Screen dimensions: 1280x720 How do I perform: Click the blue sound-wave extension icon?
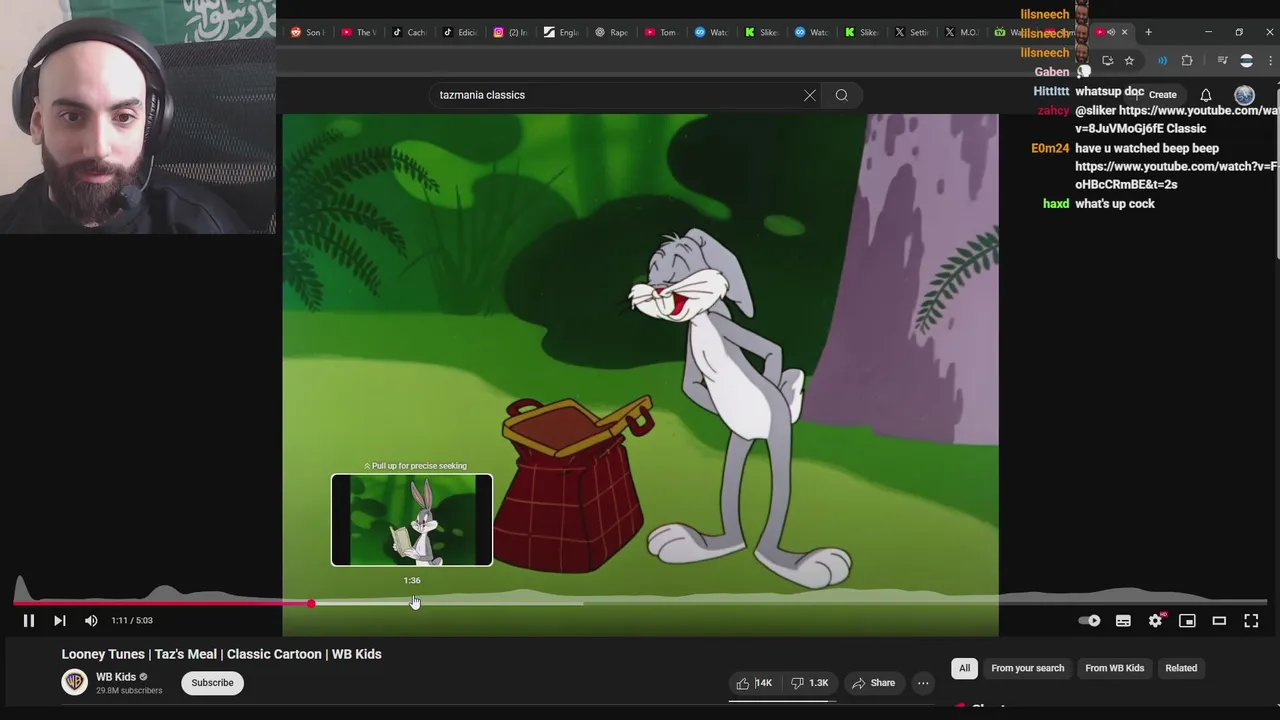click(1162, 61)
